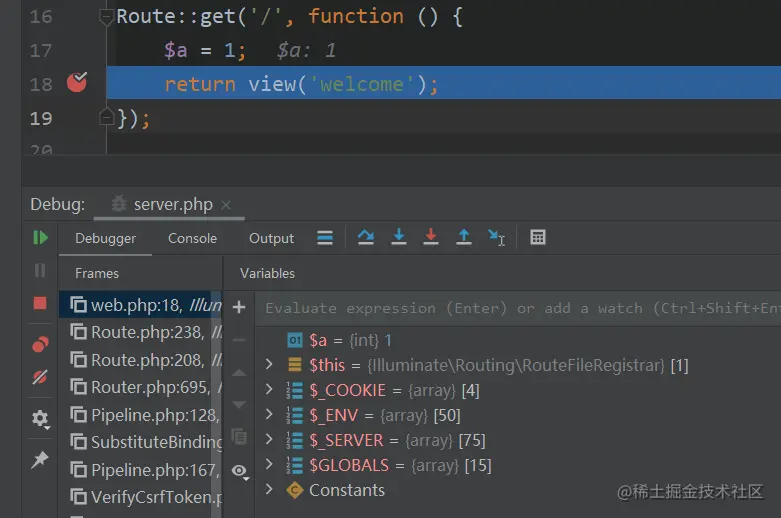The image size is (781, 518).
Task: Expand the $this variable node
Action: tap(269, 364)
